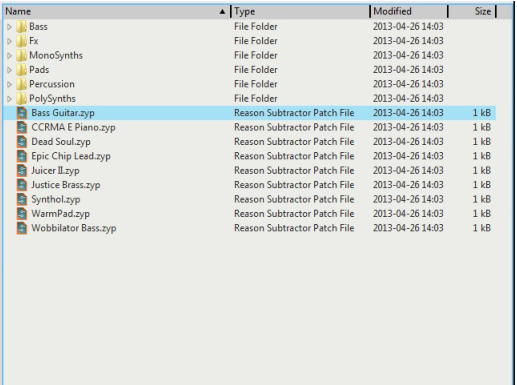Image resolution: width=517 pixels, height=385 pixels.
Task: Select the Fx folder name
Action: 34,41
